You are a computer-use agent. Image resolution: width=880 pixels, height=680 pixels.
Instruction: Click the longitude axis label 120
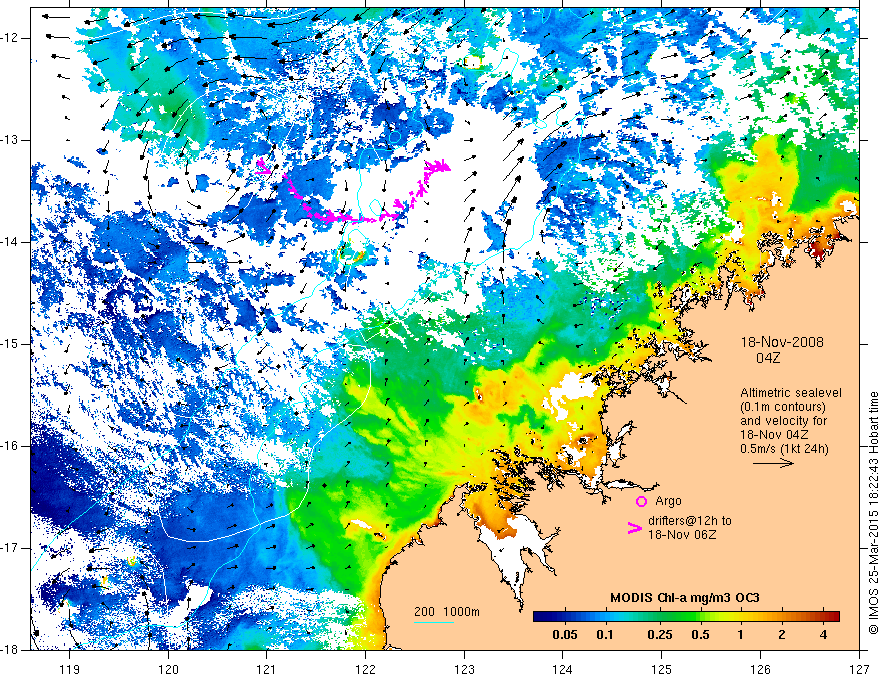(x=168, y=669)
